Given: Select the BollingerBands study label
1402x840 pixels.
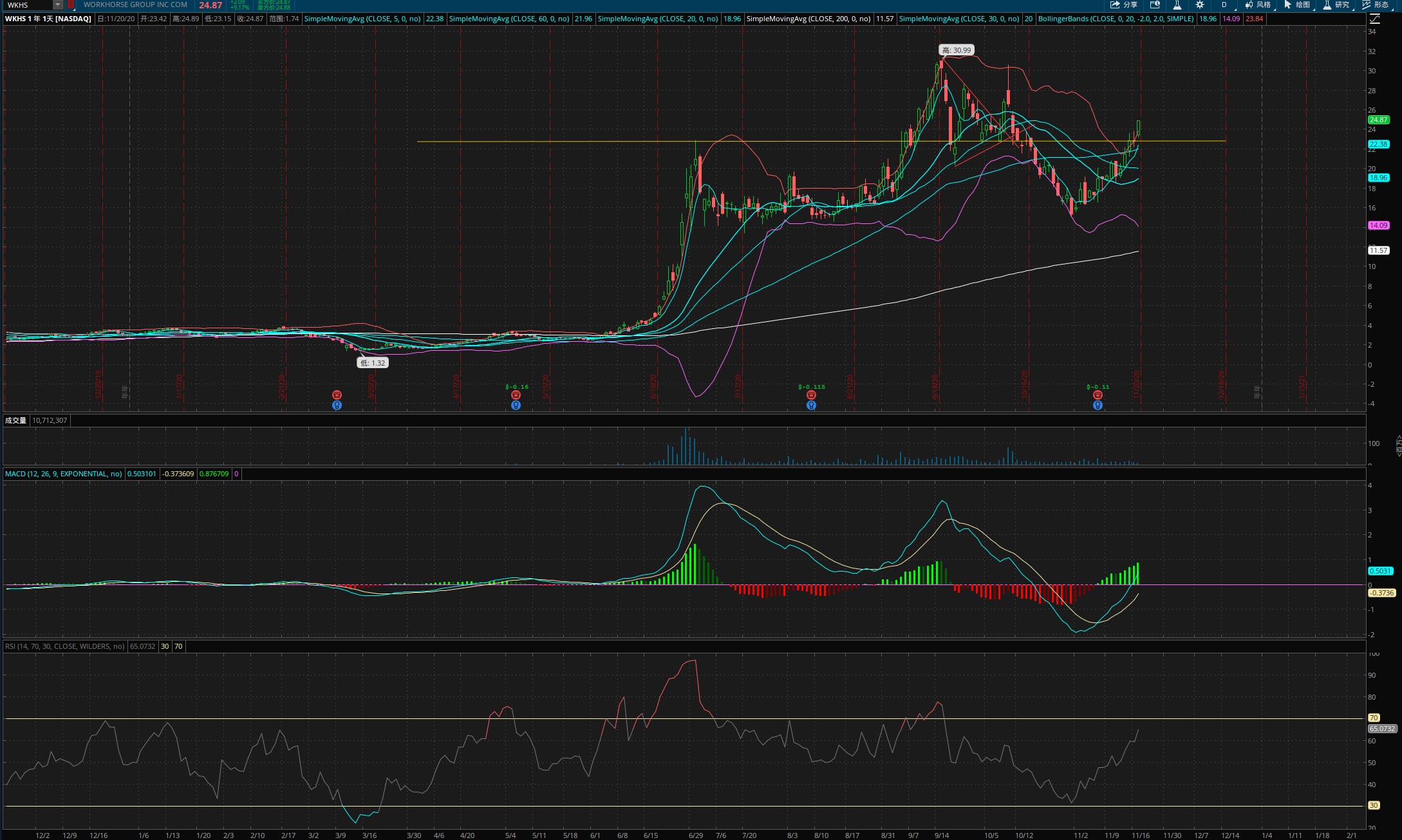Looking at the screenshot, I should pyautogui.click(x=1116, y=19).
